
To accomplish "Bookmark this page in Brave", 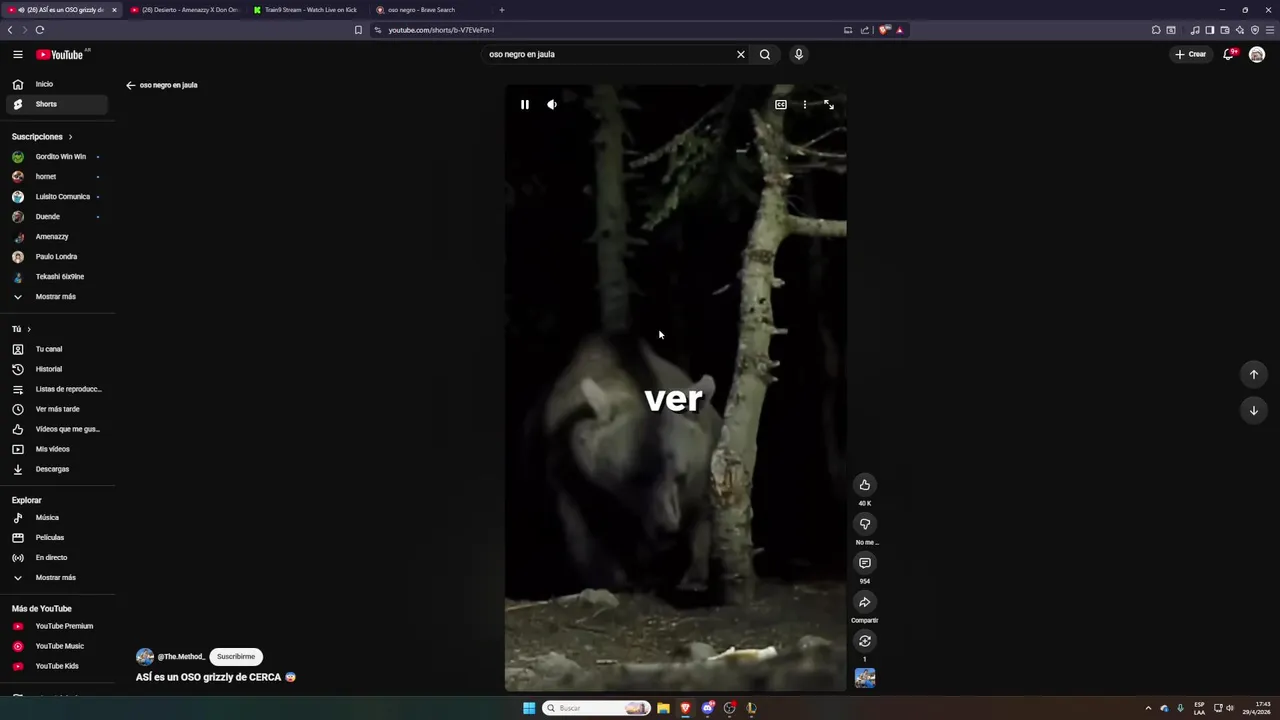I will pos(358,30).
